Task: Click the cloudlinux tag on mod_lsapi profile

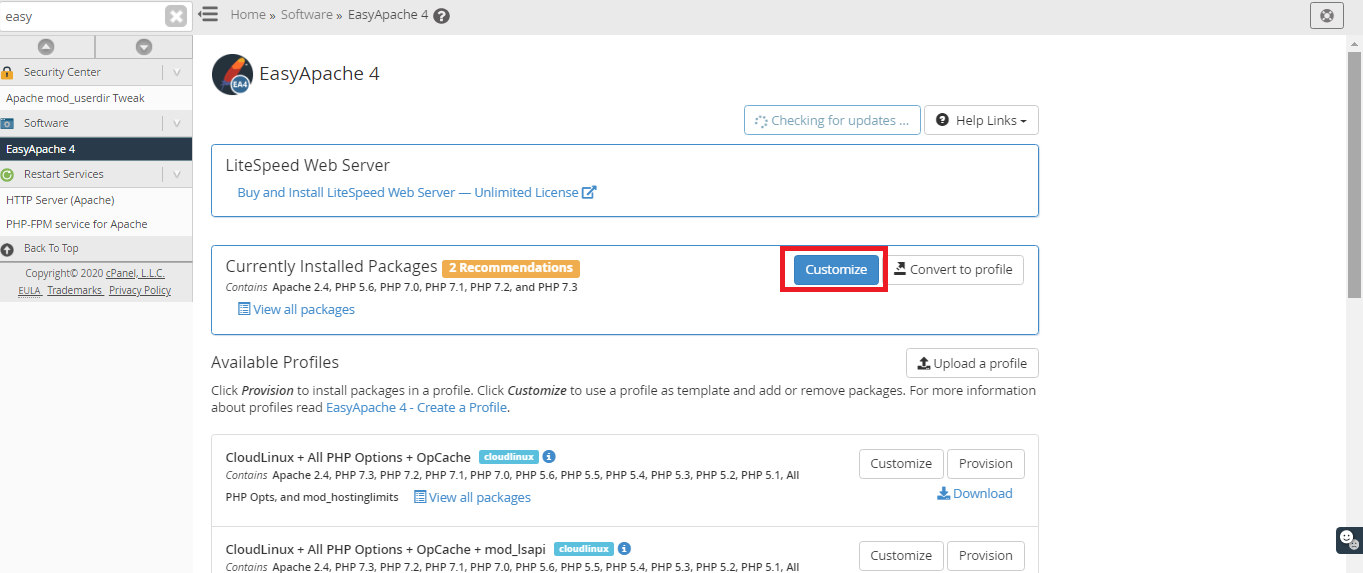Action: (583, 549)
